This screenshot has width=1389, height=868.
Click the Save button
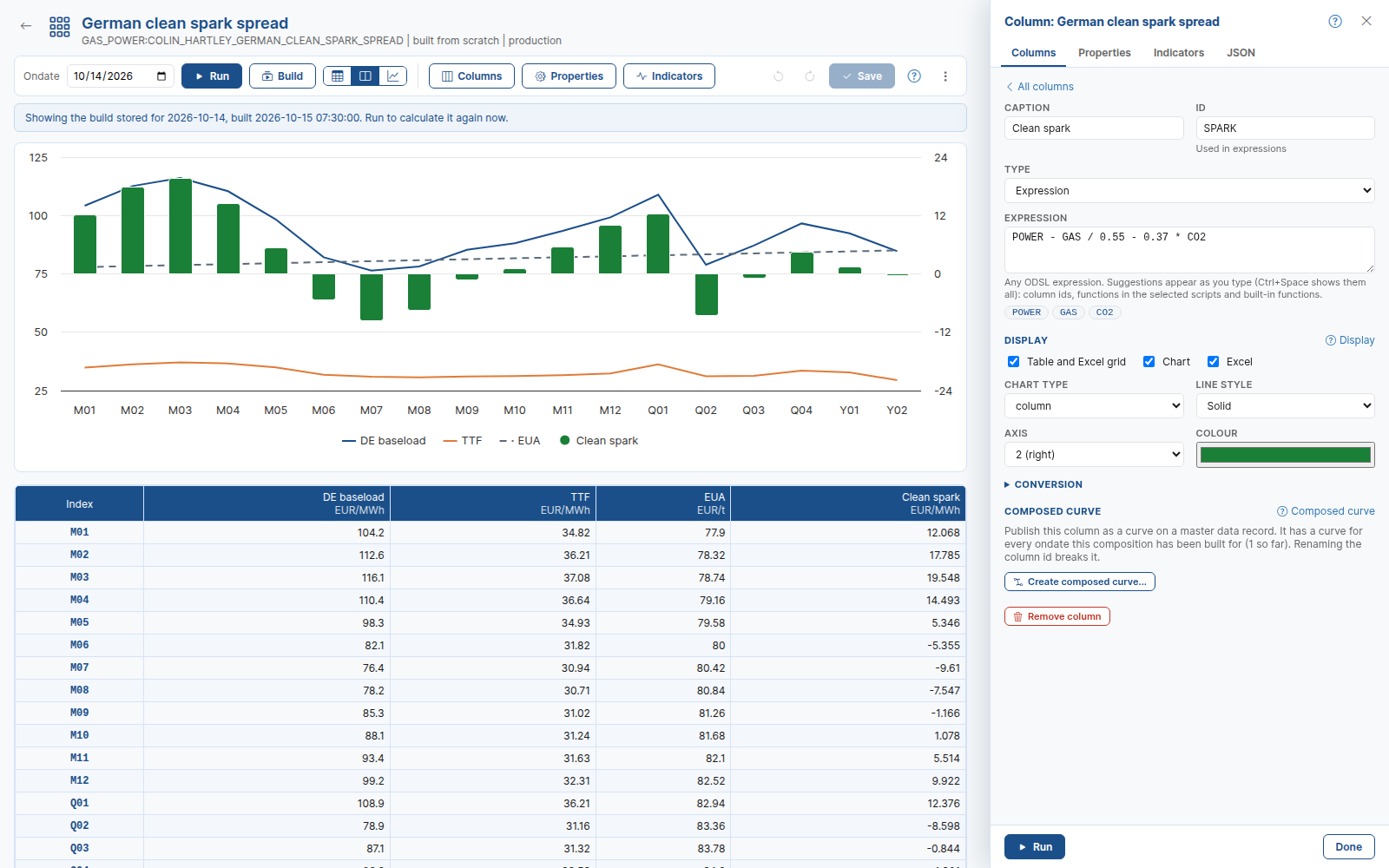click(x=861, y=76)
